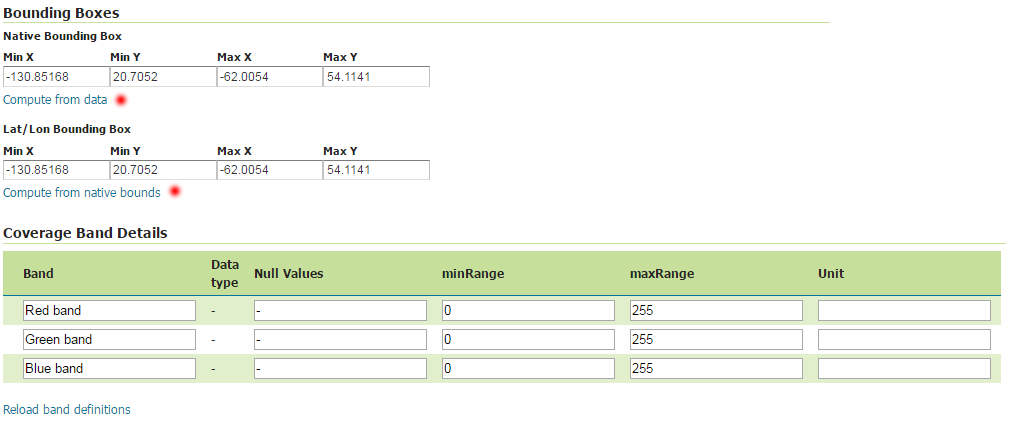Select the Red band maxRange field
Screen dimensions: 1022x427
[x=716, y=310]
